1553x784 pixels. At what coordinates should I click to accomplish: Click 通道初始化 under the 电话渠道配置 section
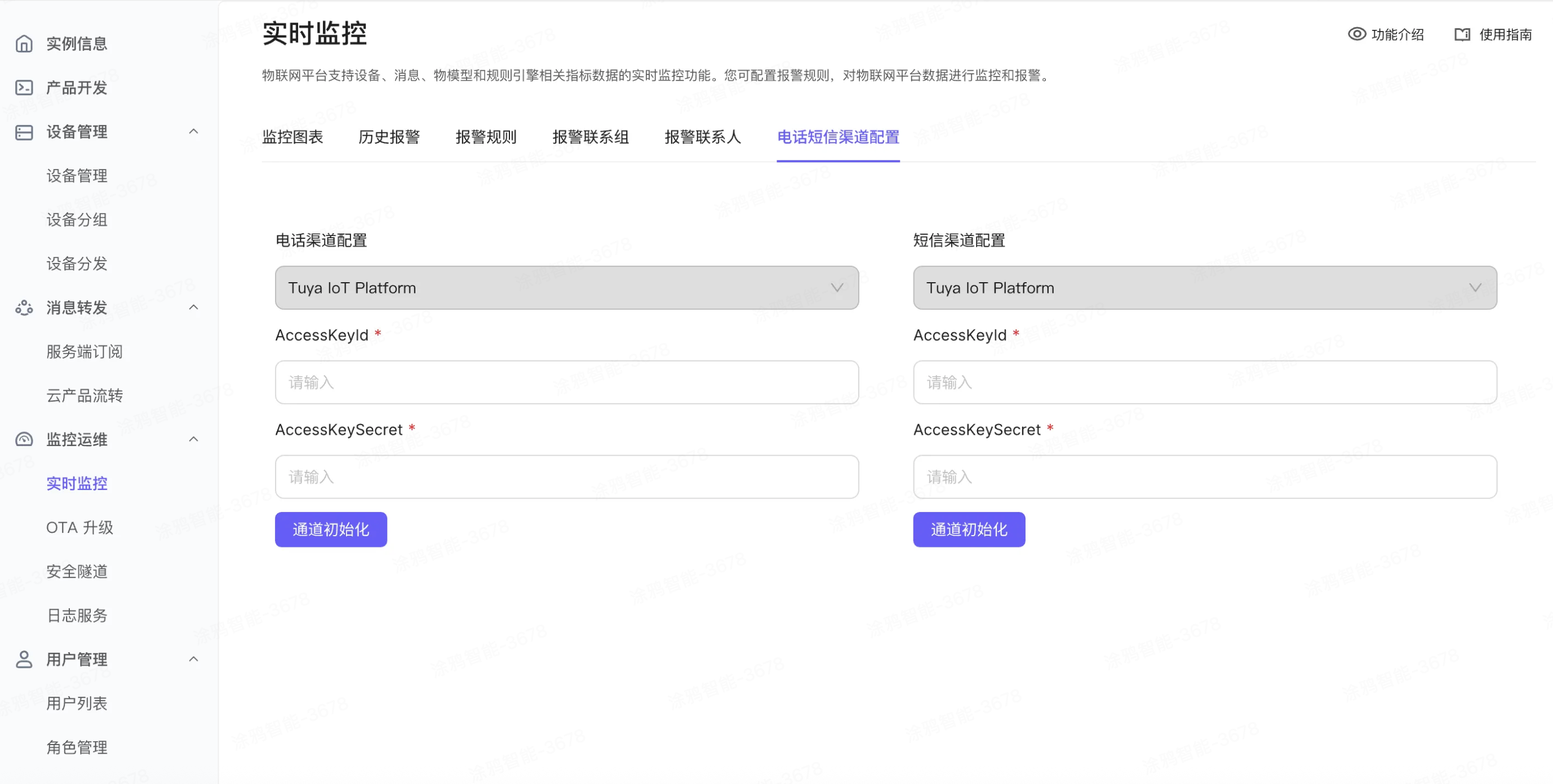click(x=331, y=529)
